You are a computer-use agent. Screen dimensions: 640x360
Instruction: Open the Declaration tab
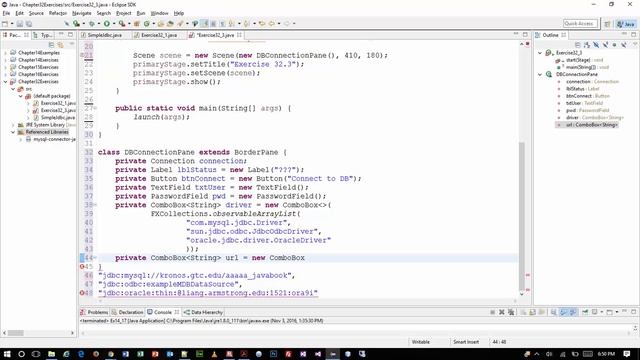pos(127,312)
